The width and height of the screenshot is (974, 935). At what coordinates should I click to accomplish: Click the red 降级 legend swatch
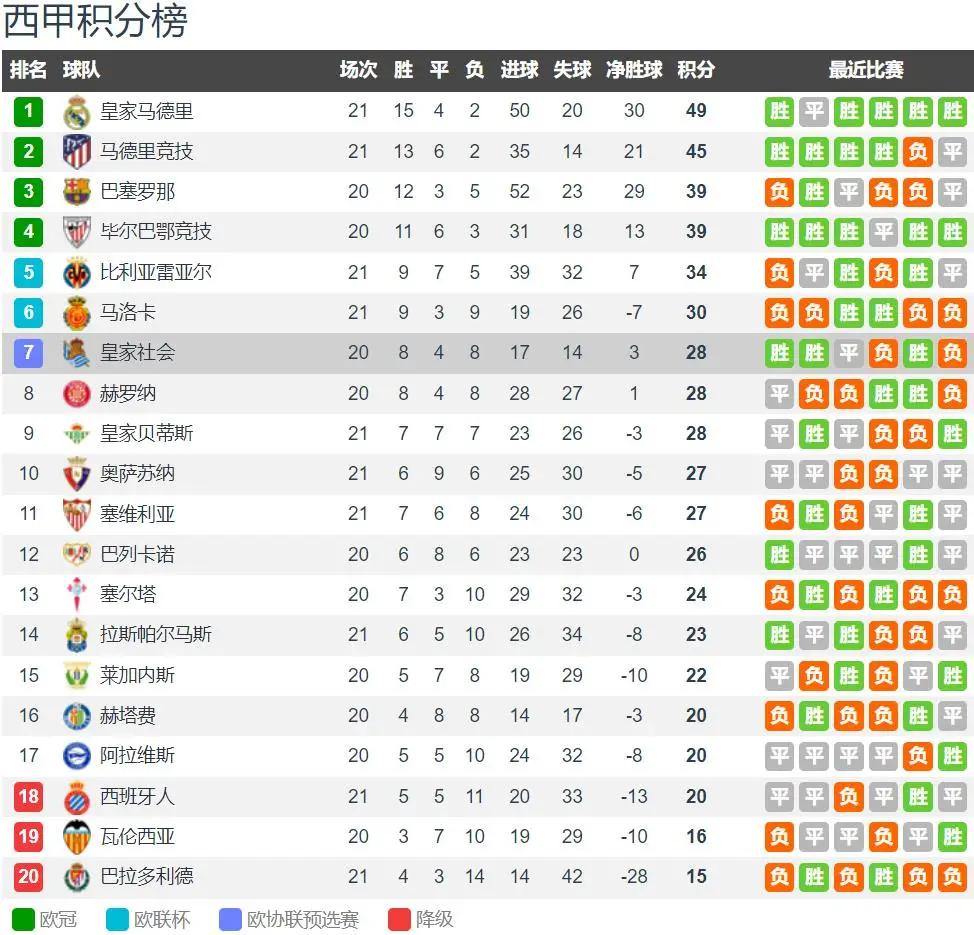click(400, 919)
